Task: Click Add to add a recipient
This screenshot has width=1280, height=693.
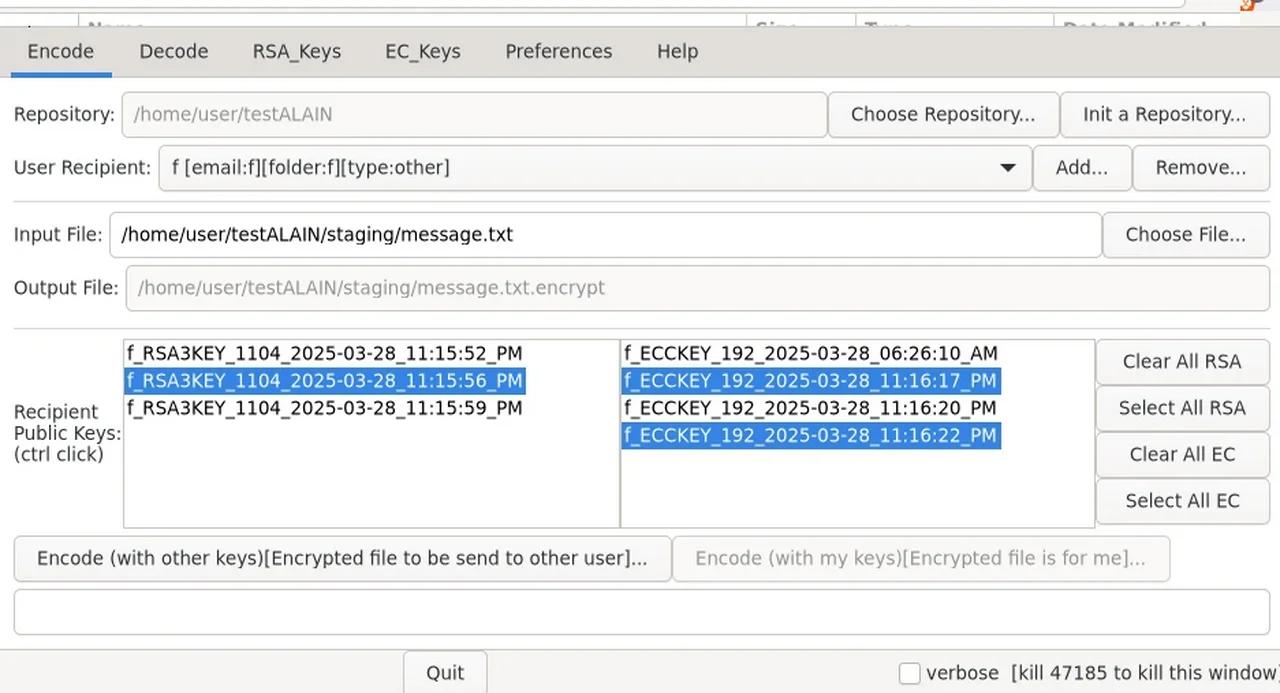Action: click(1081, 167)
